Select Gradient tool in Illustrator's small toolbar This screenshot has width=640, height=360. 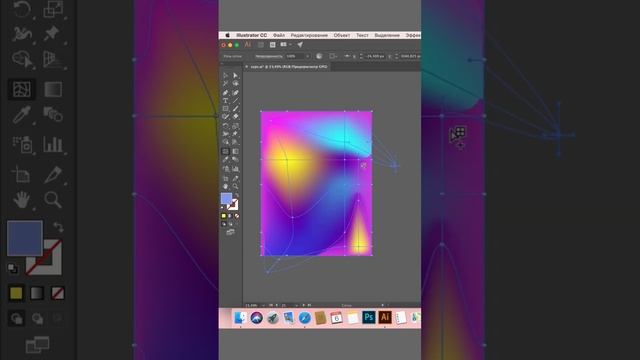click(236, 151)
